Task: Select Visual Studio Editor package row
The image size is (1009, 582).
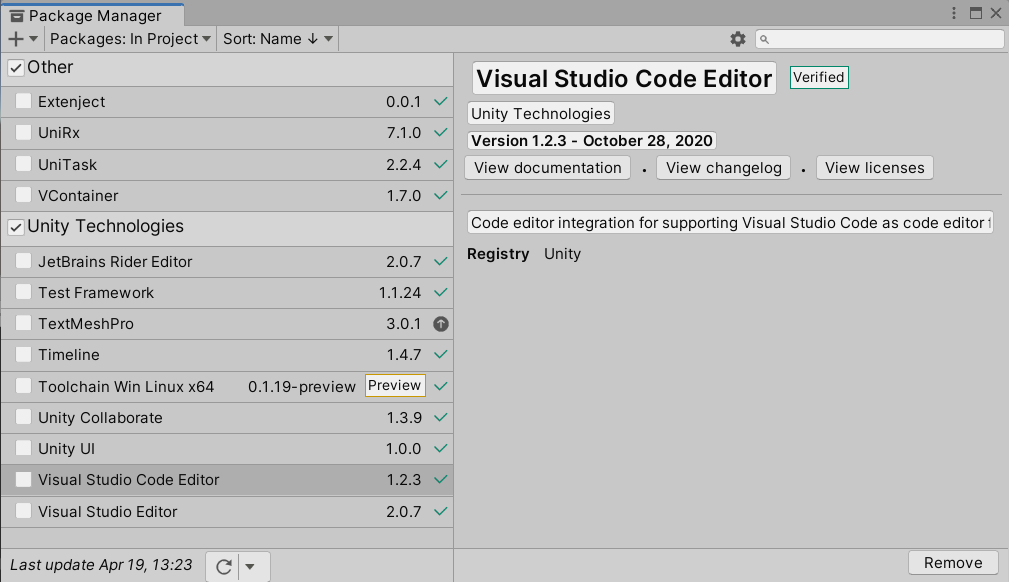Action: [x=227, y=512]
